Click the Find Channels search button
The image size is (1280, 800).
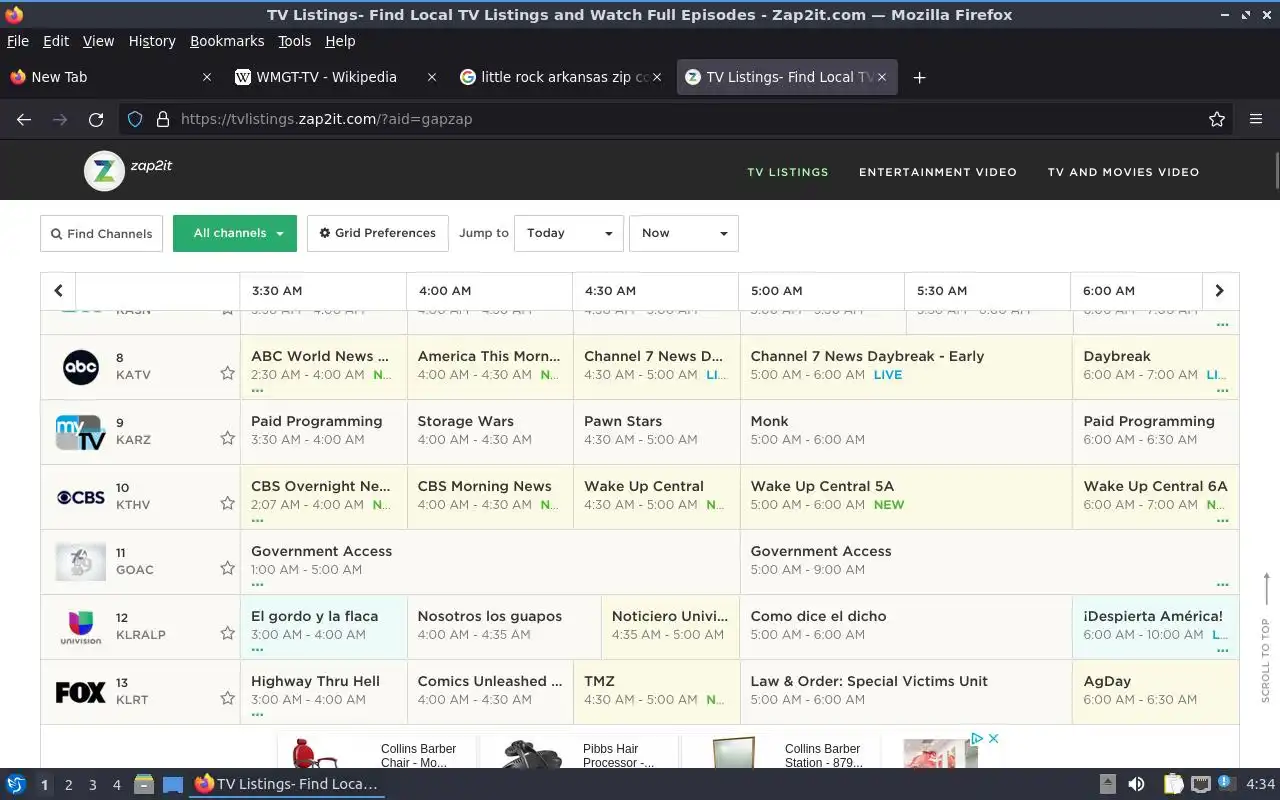coord(102,233)
